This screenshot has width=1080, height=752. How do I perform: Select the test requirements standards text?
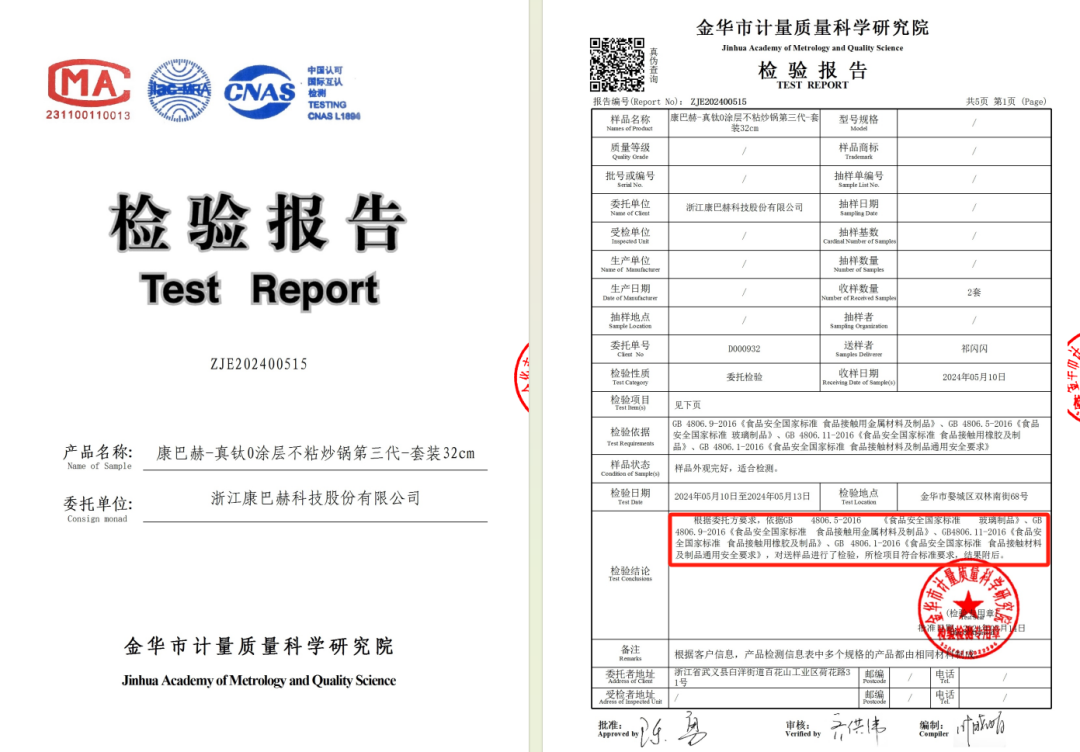856,435
